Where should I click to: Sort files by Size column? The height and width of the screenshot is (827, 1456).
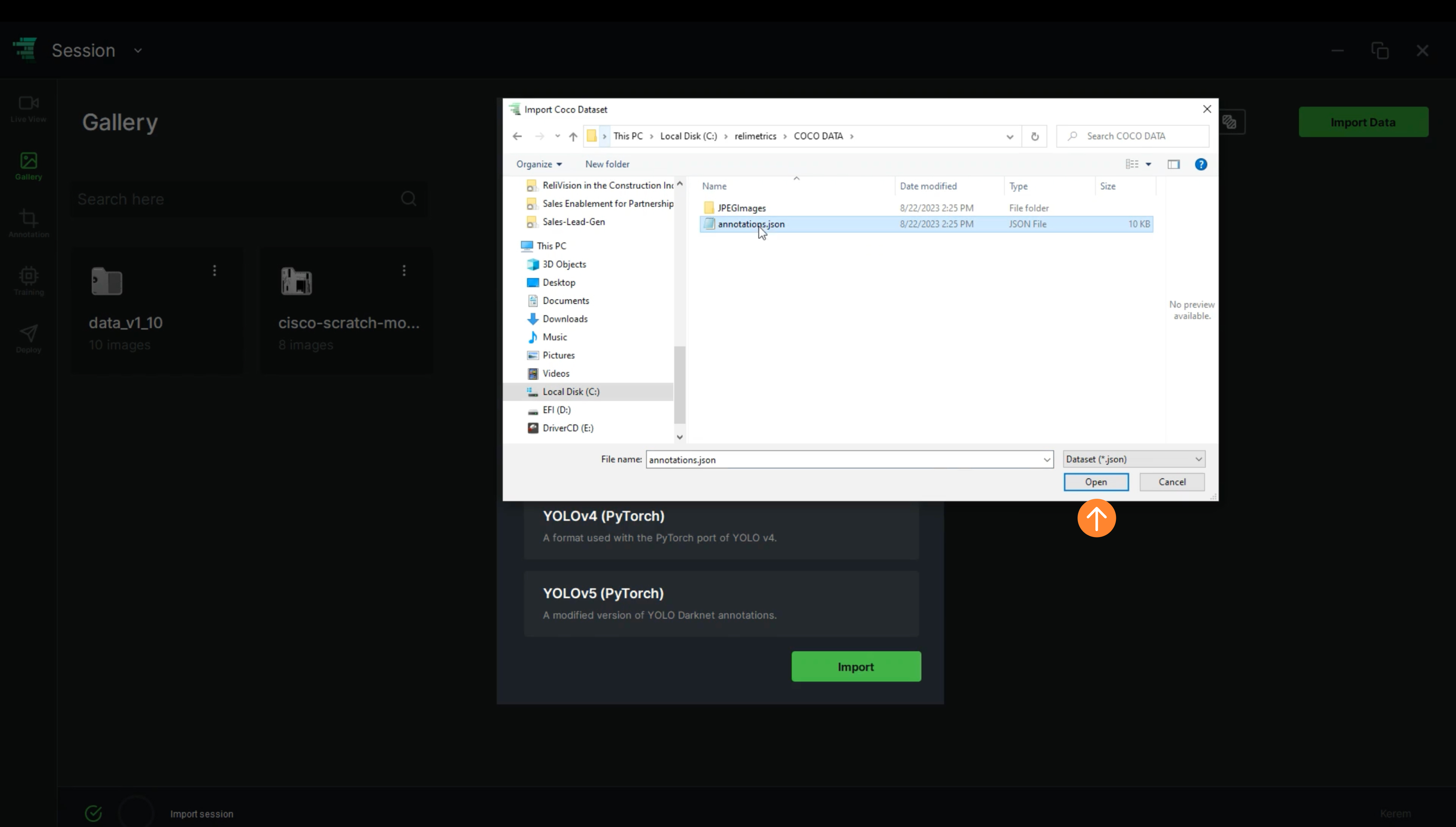tap(1125, 186)
